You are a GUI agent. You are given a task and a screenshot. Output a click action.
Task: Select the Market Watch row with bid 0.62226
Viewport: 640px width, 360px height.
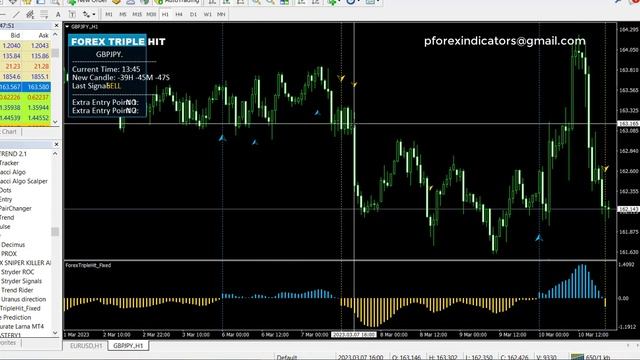(25, 97)
